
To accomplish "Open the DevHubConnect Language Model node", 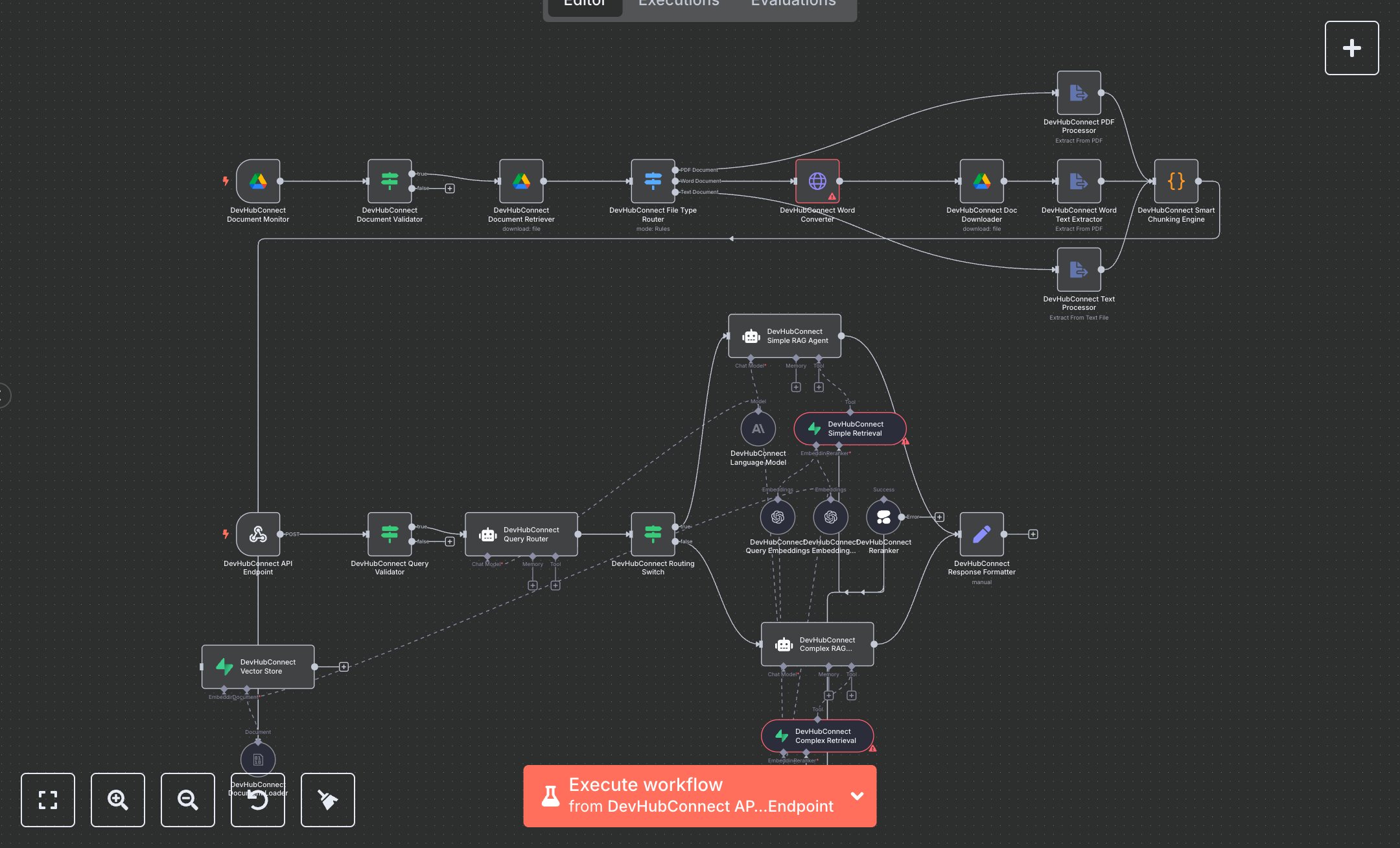I will coord(758,429).
